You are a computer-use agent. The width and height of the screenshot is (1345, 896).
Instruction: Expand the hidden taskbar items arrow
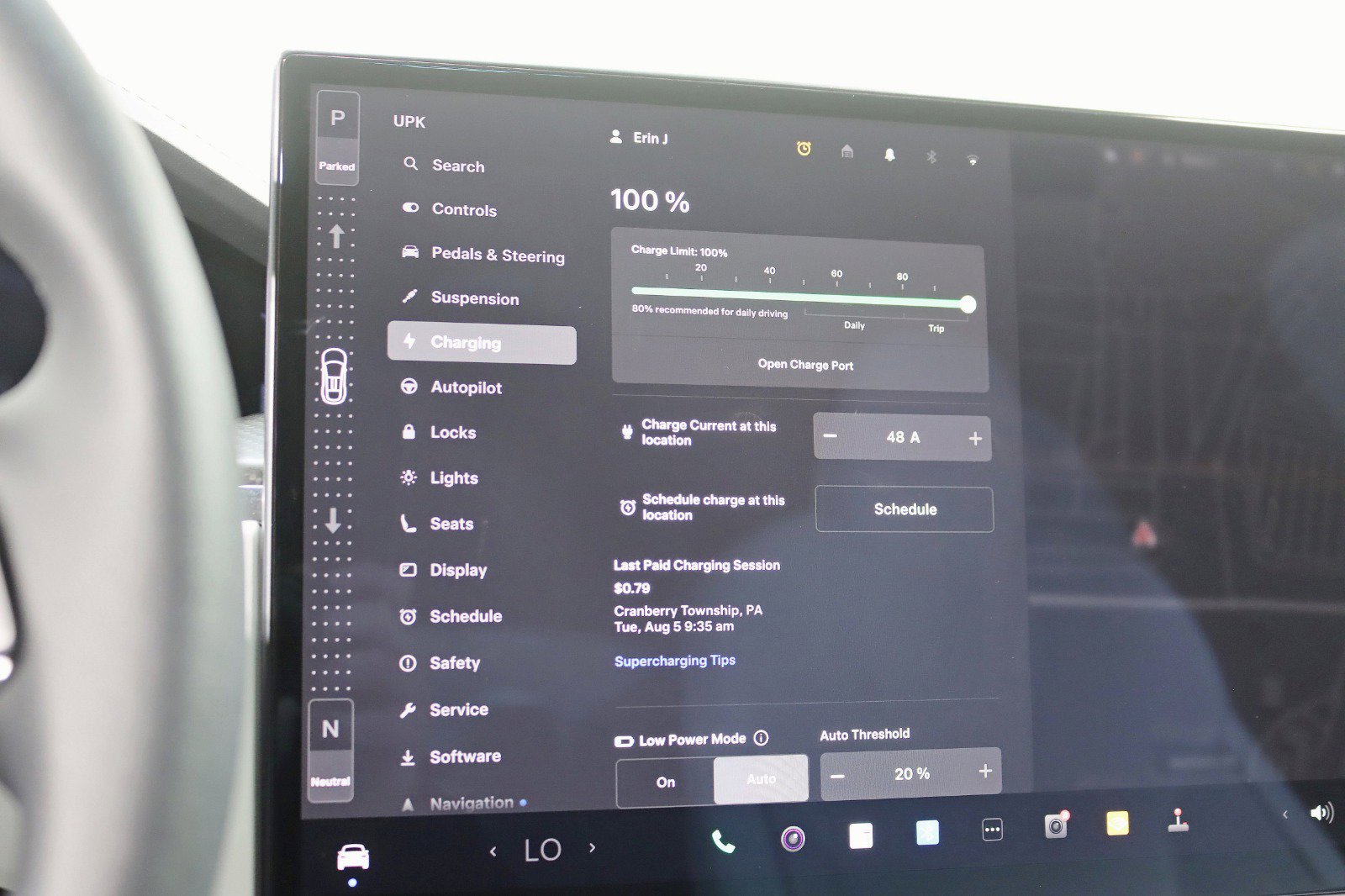point(1285,814)
